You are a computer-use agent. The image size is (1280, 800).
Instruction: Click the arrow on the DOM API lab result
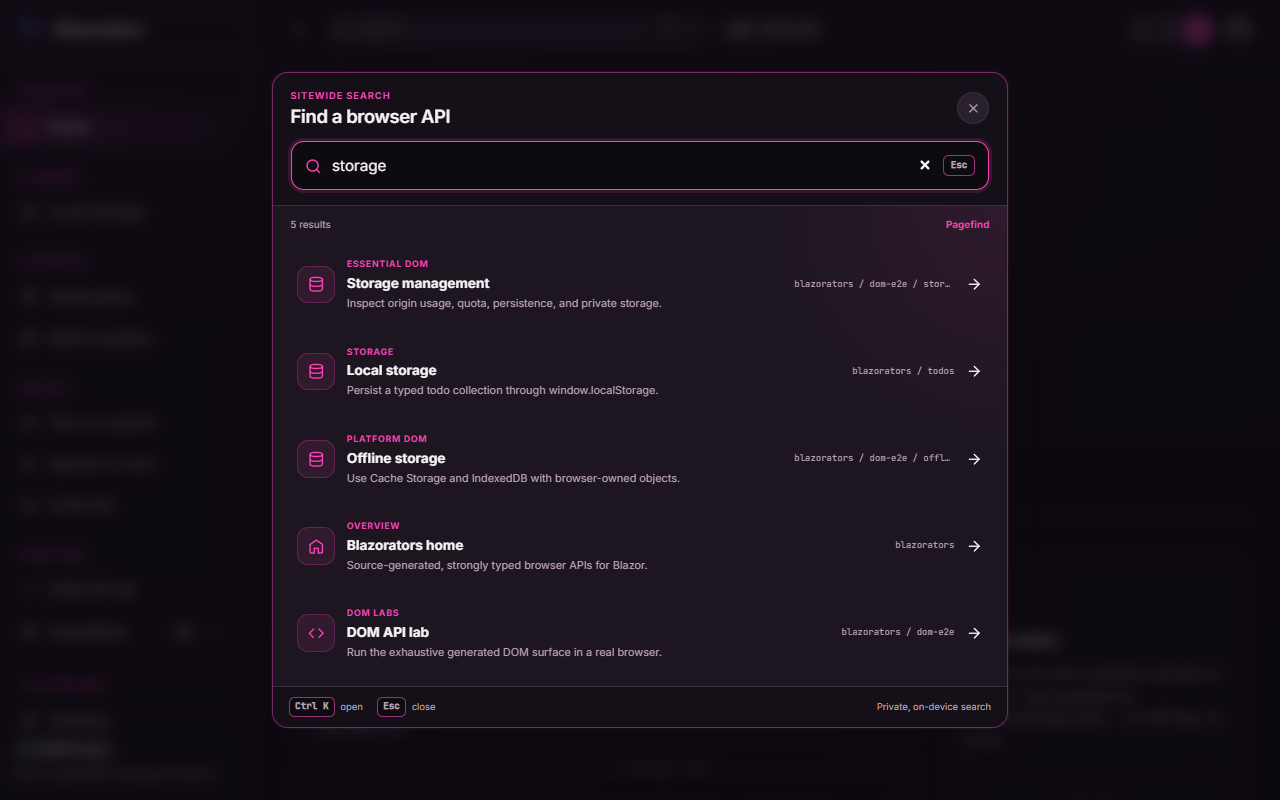(974, 633)
